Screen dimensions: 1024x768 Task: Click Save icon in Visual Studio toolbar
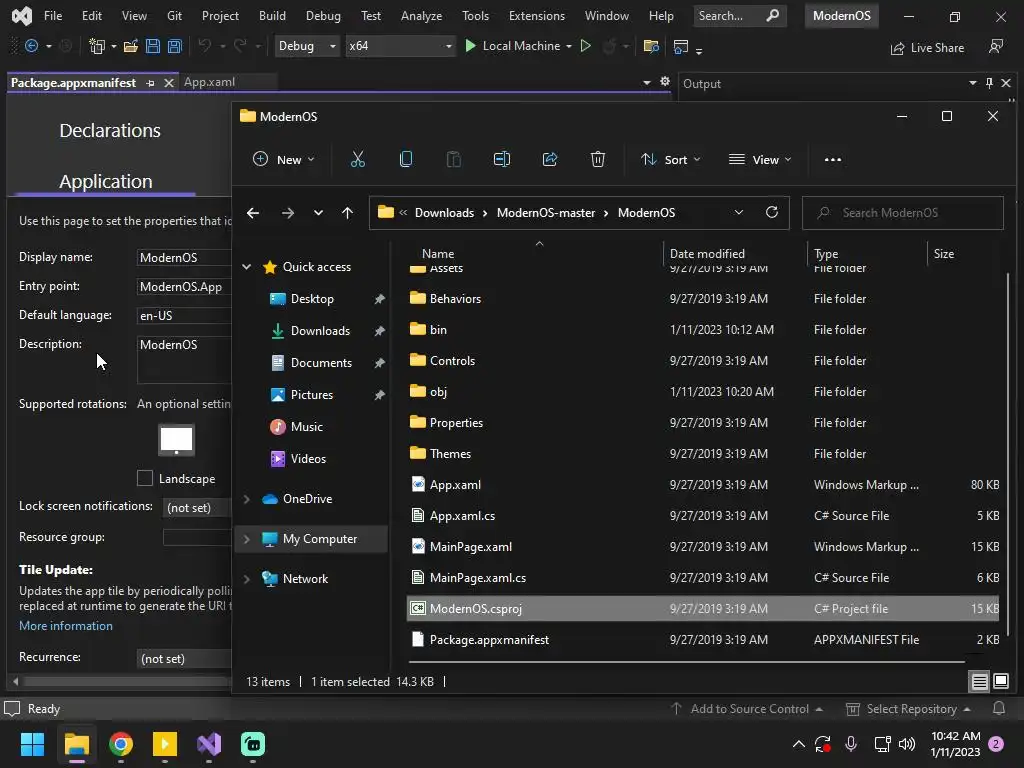pyautogui.click(x=153, y=46)
